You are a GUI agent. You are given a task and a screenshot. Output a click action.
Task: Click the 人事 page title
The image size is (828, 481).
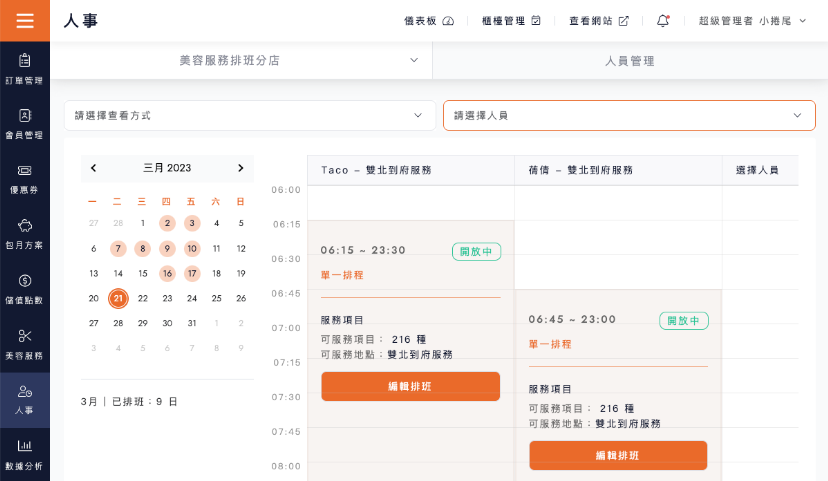pos(81,21)
